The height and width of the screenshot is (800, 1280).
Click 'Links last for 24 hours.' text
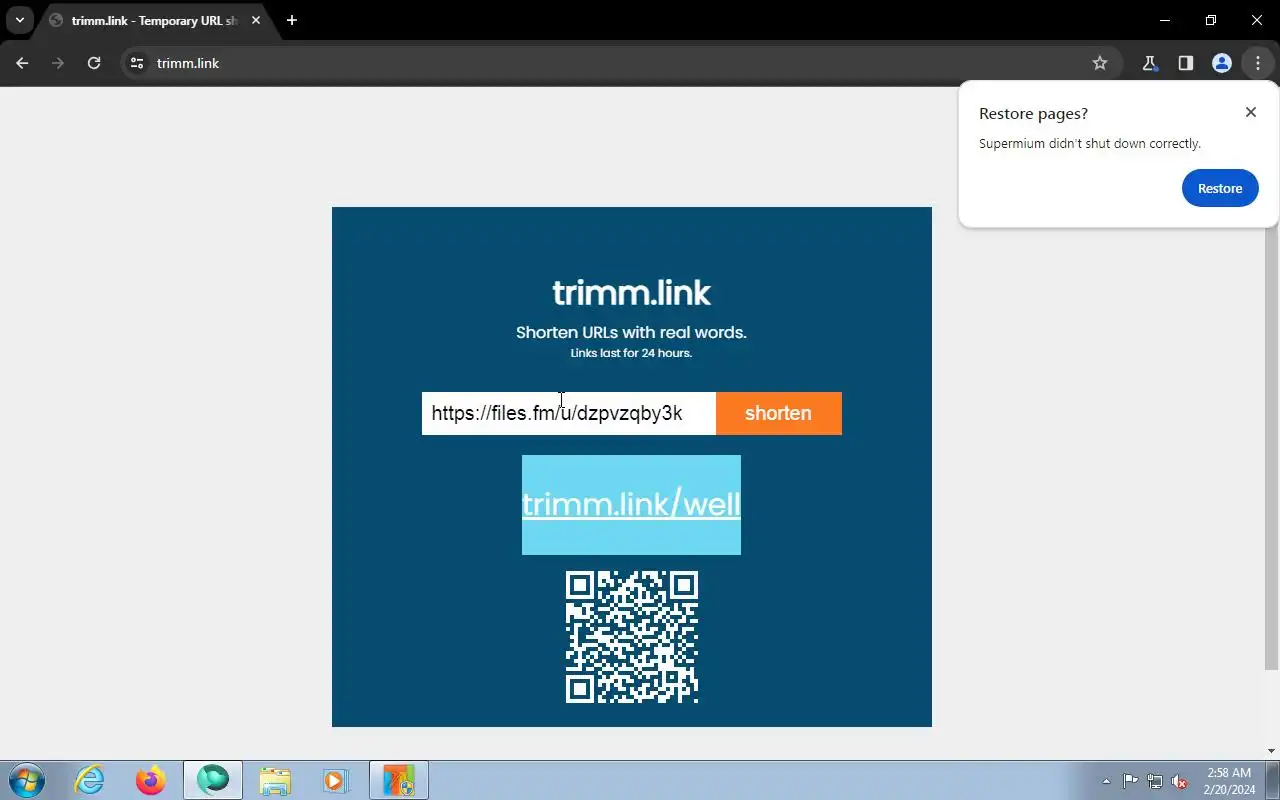point(631,353)
